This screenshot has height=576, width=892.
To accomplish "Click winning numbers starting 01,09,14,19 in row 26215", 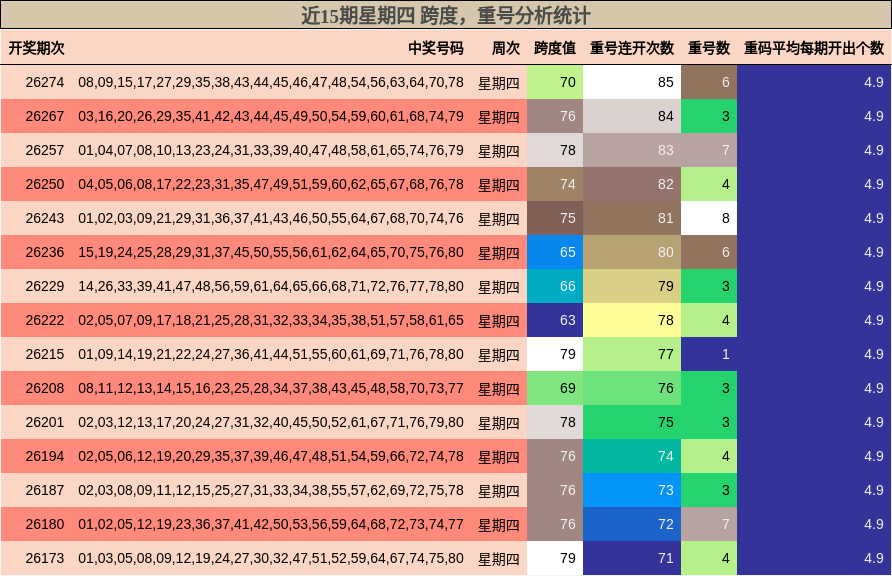I will pyautogui.click(x=271, y=354).
